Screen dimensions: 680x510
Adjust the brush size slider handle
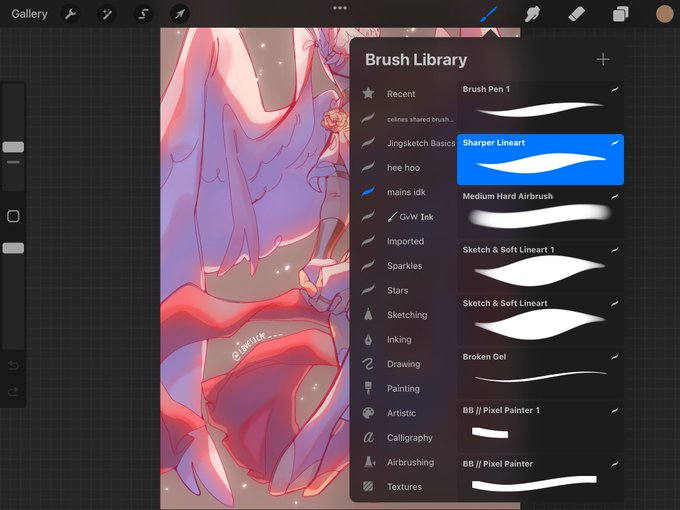click(13, 147)
